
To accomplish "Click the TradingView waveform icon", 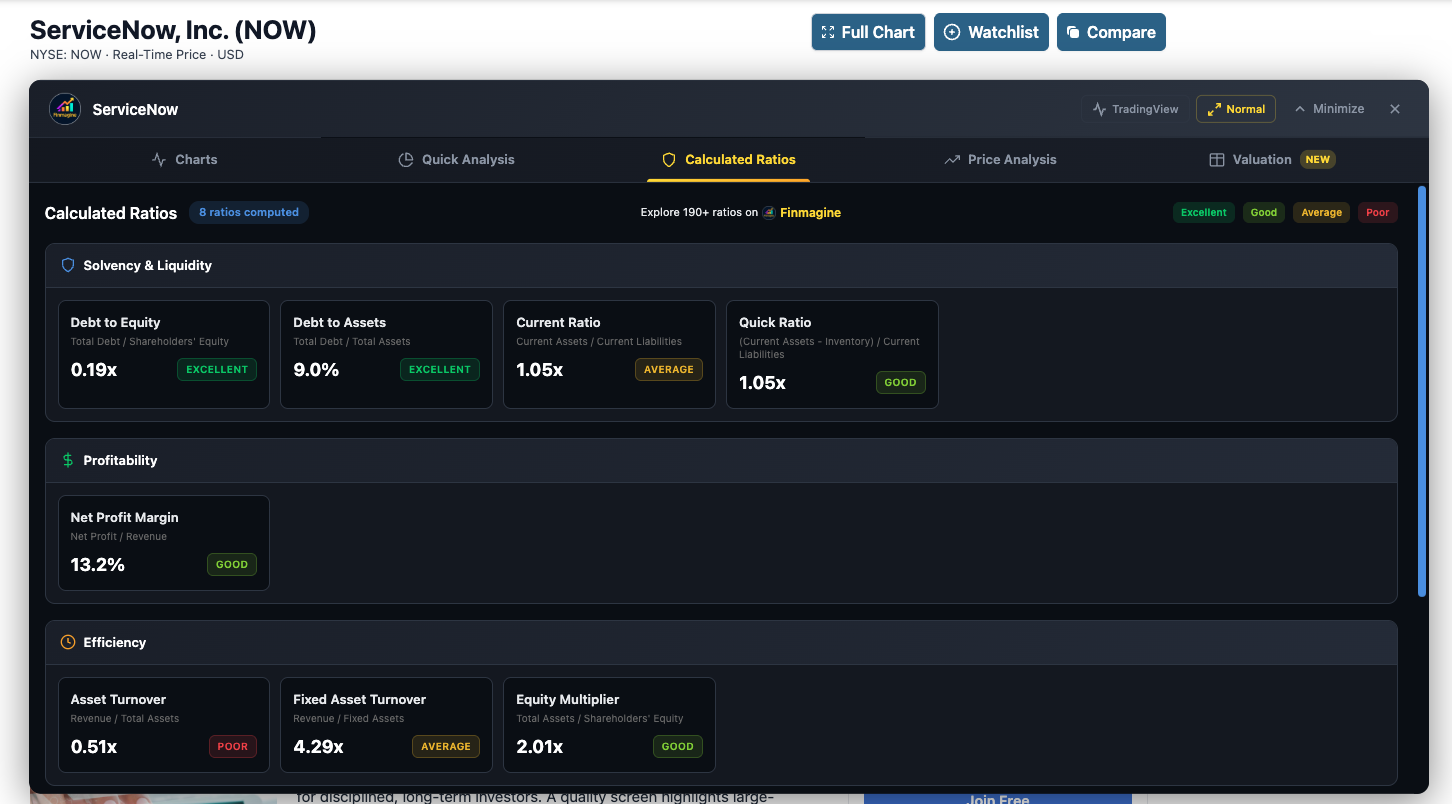I will coord(1099,108).
